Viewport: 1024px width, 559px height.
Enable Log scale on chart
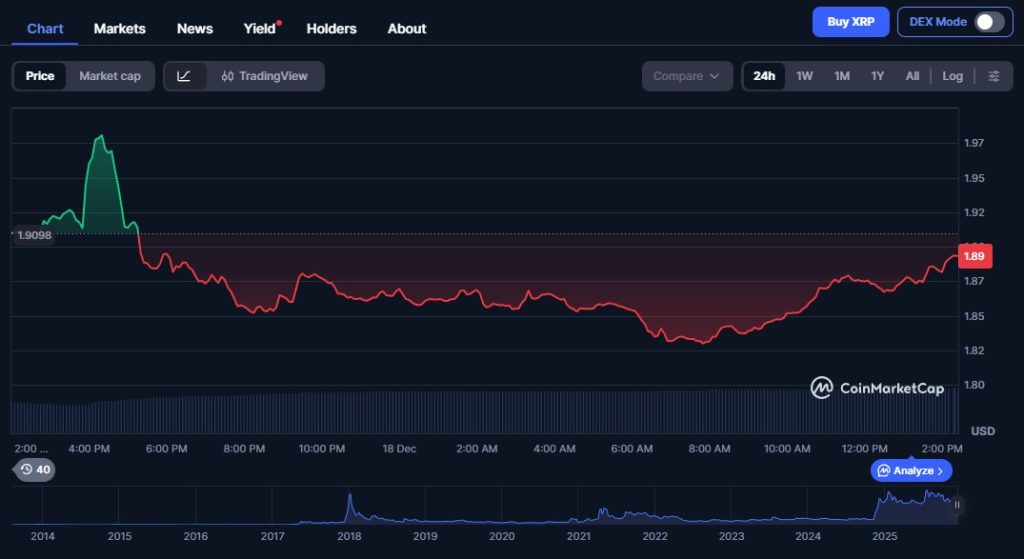coord(952,76)
